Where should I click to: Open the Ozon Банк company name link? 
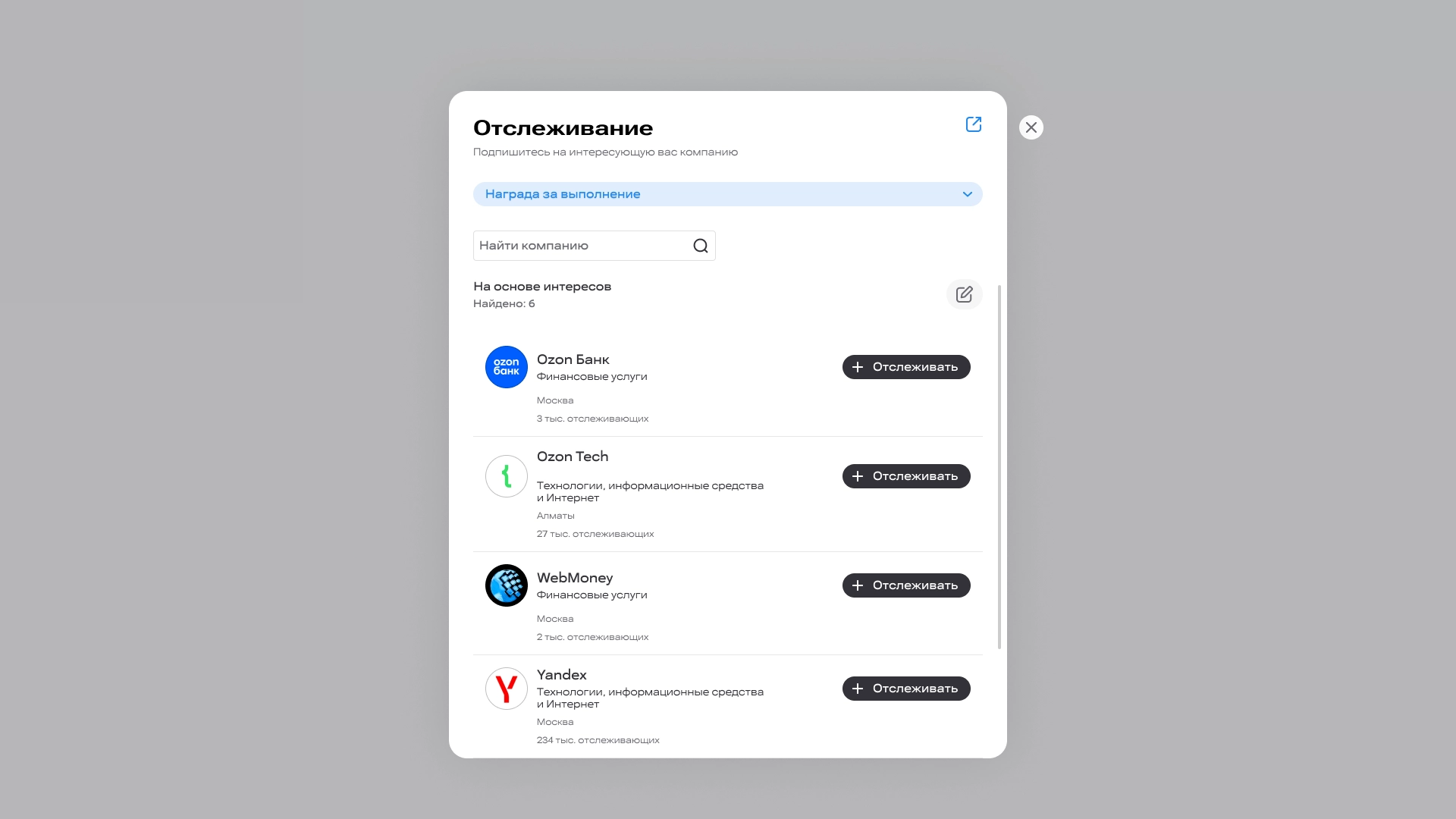coord(573,359)
